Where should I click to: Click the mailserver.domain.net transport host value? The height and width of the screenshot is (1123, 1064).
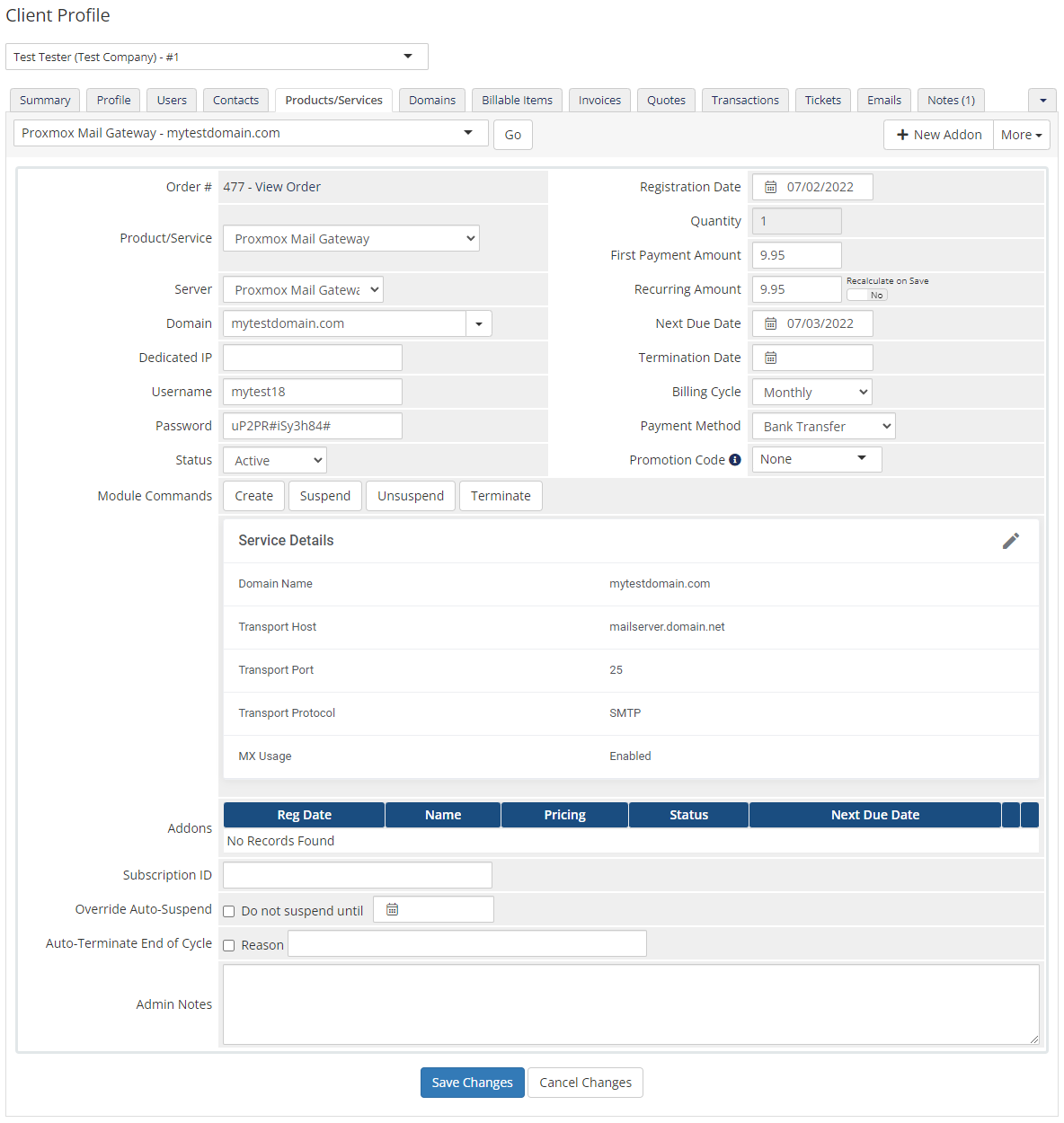[x=667, y=627]
